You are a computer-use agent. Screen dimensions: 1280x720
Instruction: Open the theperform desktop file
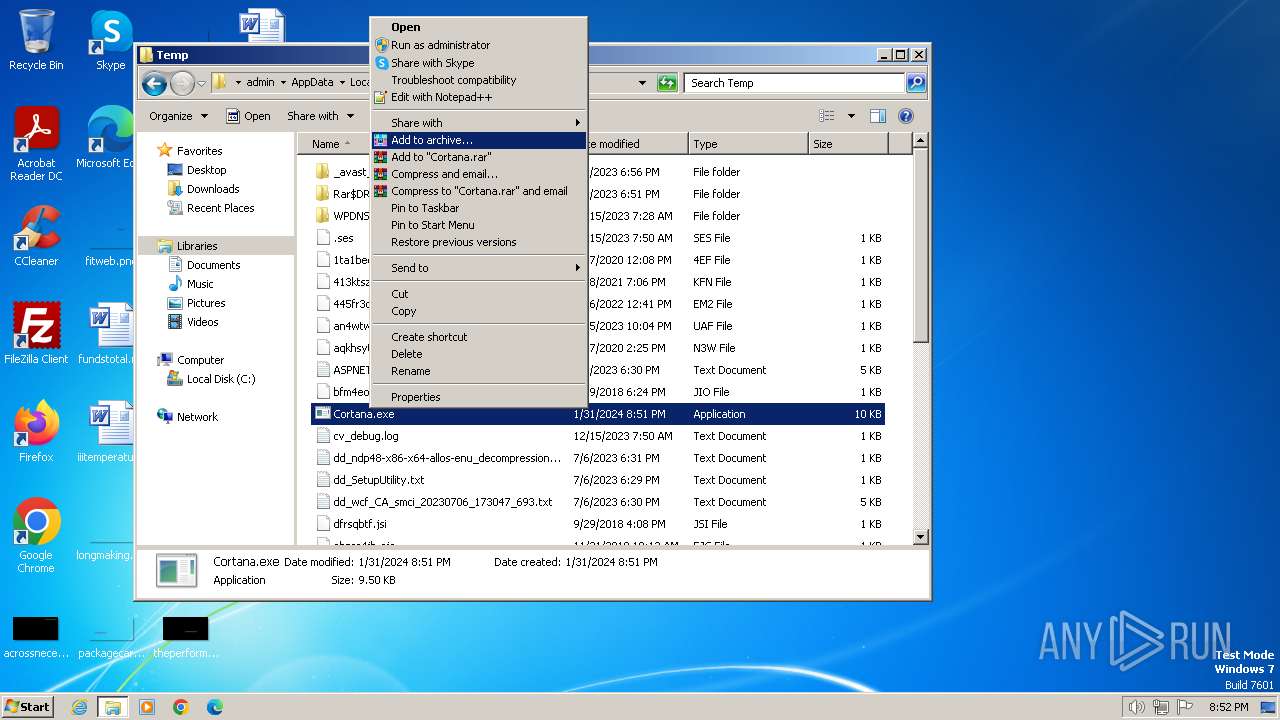185,637
